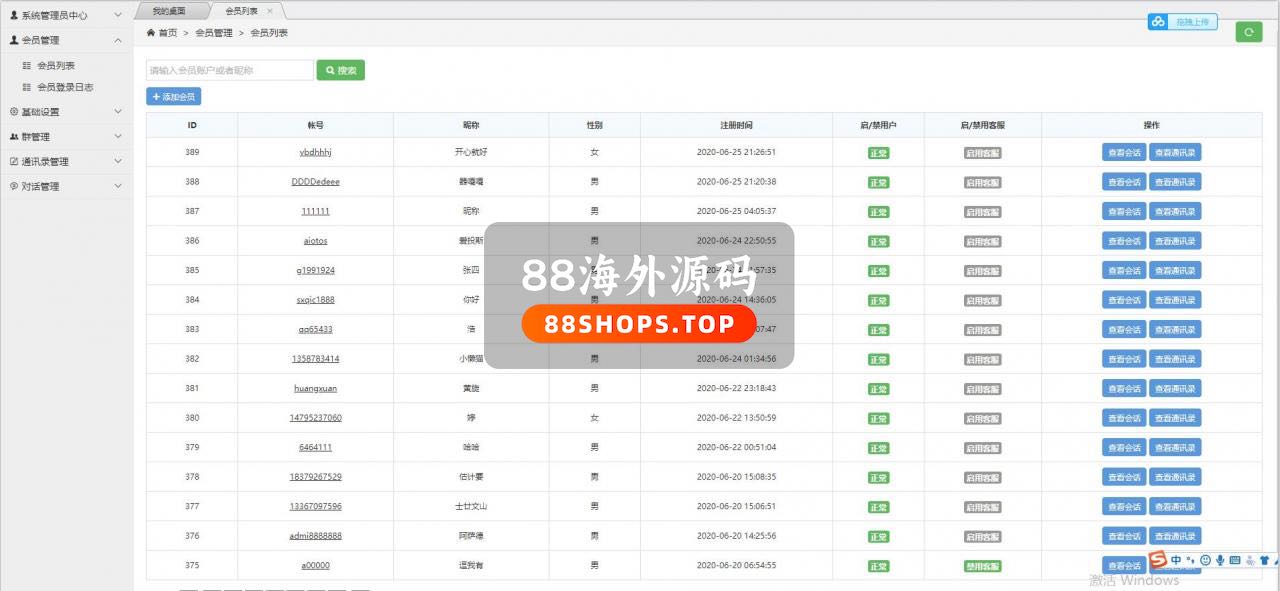Open the Sogou input emoji smiley icon
Screen dimensions: 1280x591
point(1206,560)
